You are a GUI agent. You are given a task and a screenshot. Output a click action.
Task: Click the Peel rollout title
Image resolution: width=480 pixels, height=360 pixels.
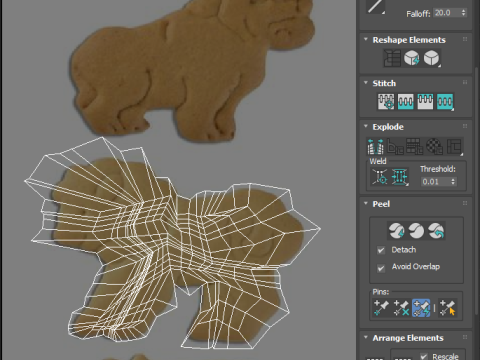click(x=381, y=204)
